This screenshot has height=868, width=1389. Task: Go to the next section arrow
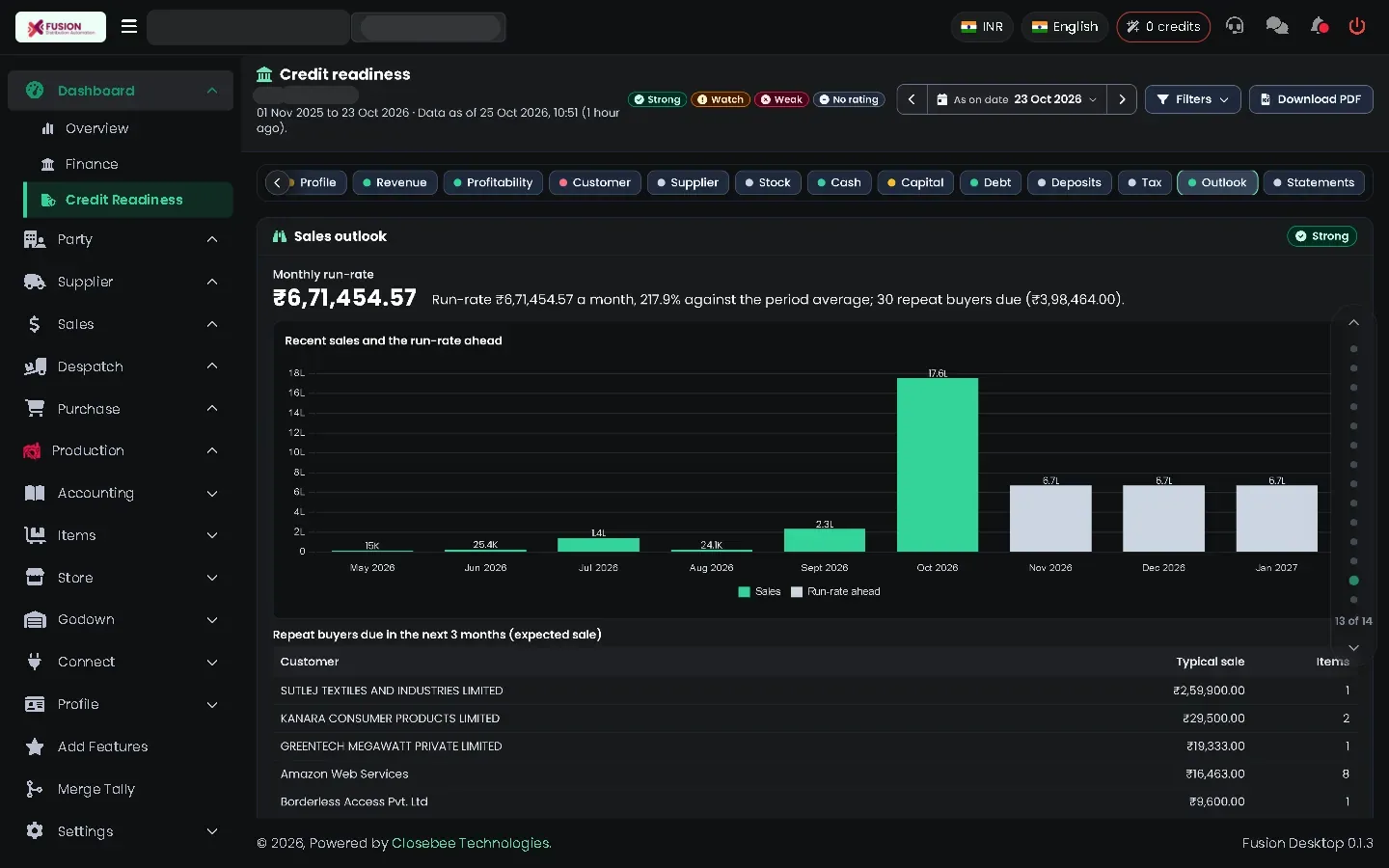click(x=1353, y=647)
